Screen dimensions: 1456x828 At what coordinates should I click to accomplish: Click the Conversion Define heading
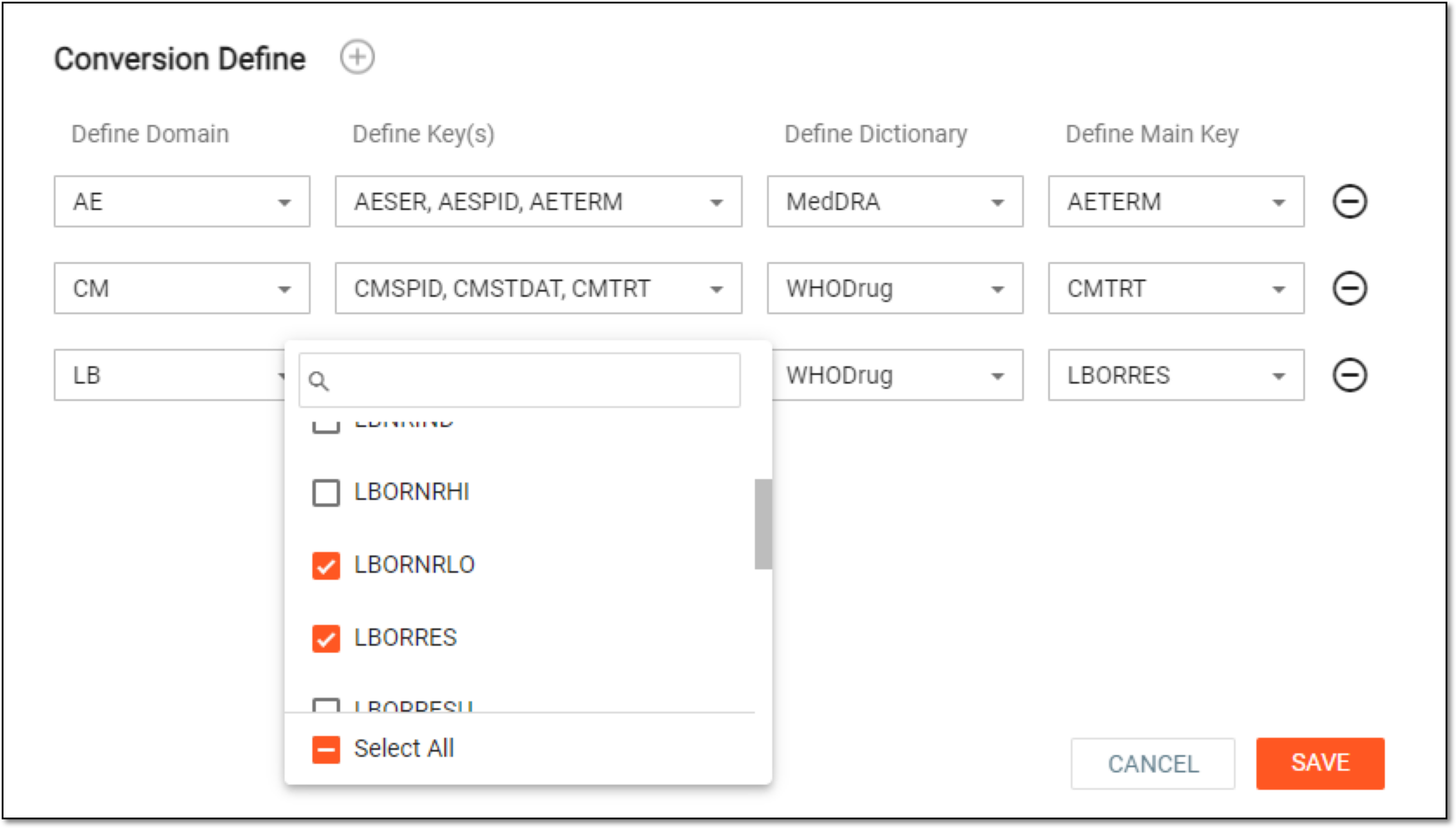(x=180, y=59)
